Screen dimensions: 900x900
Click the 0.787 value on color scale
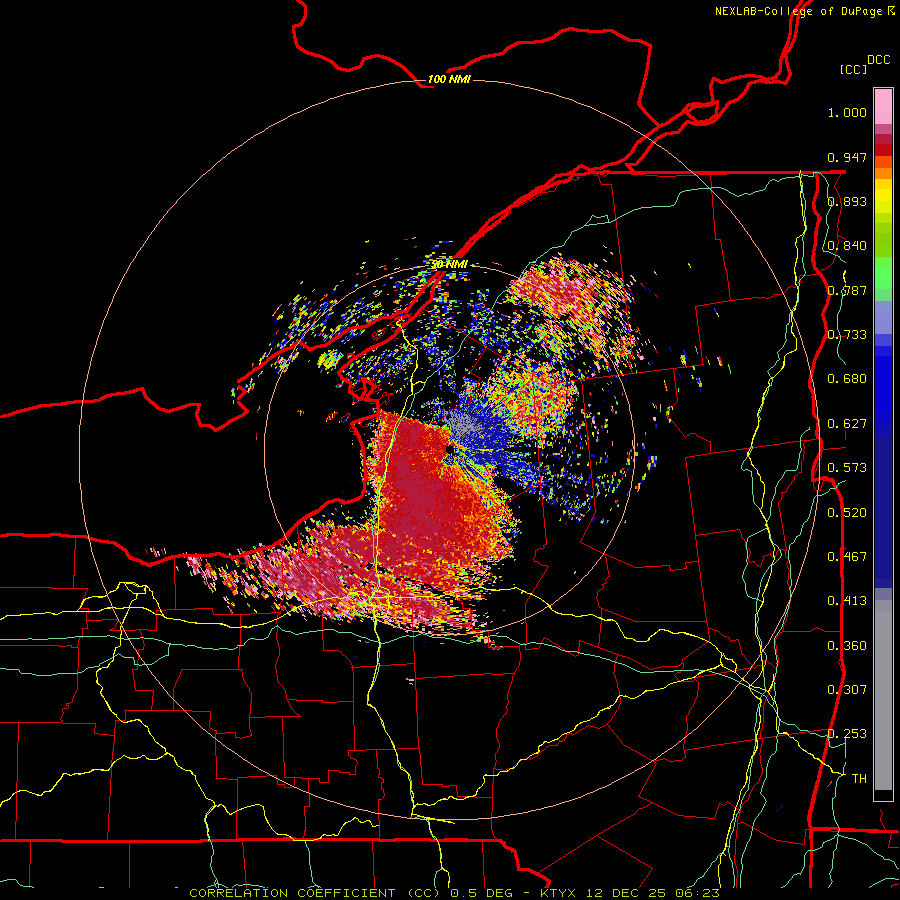(x=847, y=290)
